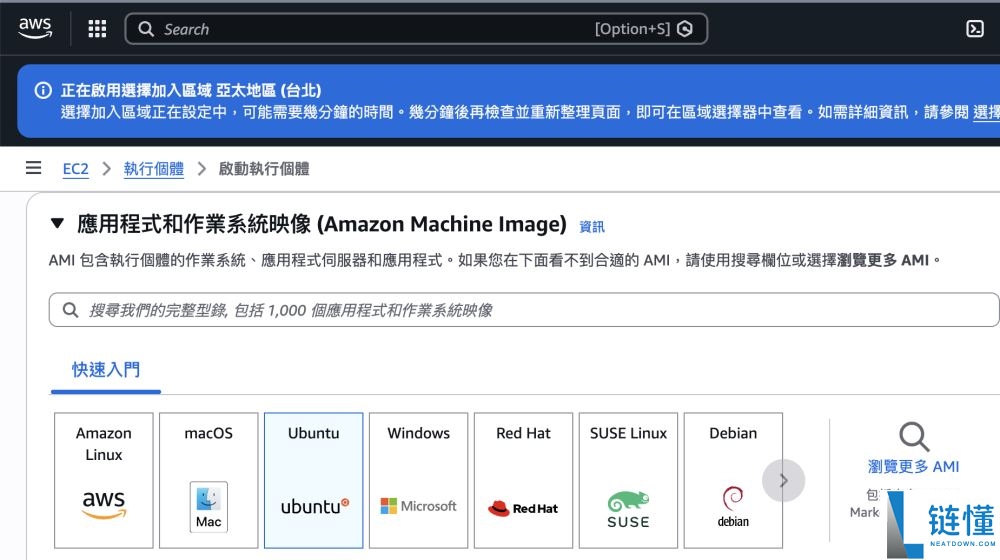Click the Amazon Q hexagon icon in search bar
Viewport: 1000px width, 560px height.
pyautogui.click(x=685, y=29)
